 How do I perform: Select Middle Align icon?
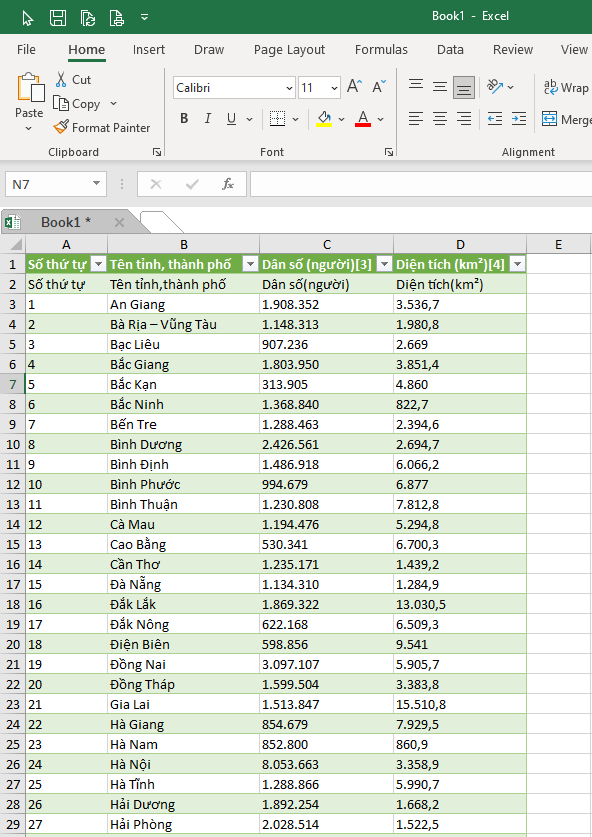[x=440, y=86]
